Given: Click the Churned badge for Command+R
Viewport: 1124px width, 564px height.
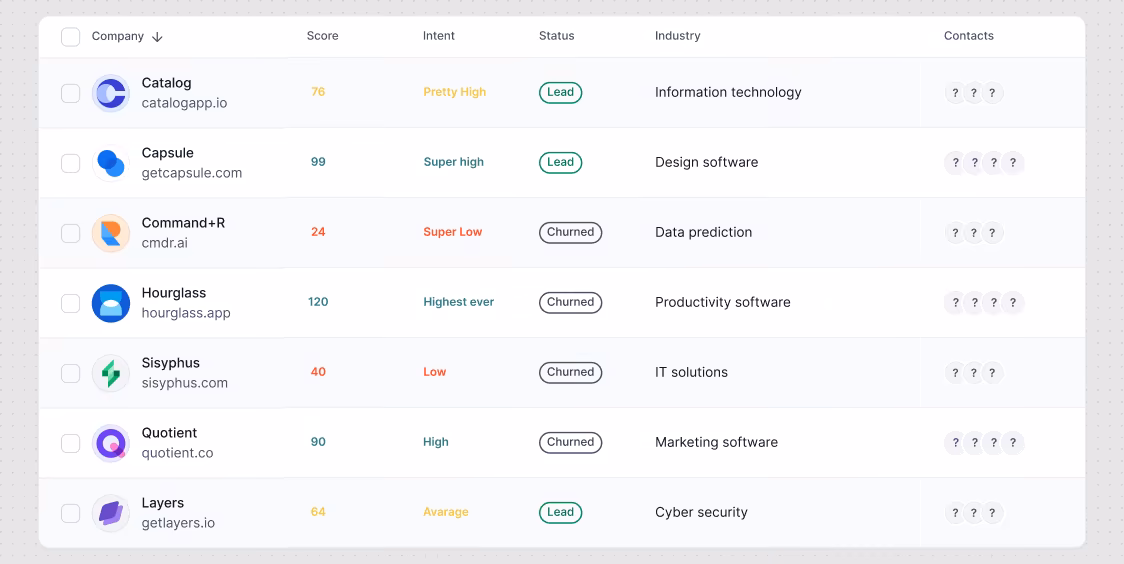Looking at the screenshot, I should tap(571, 232).
